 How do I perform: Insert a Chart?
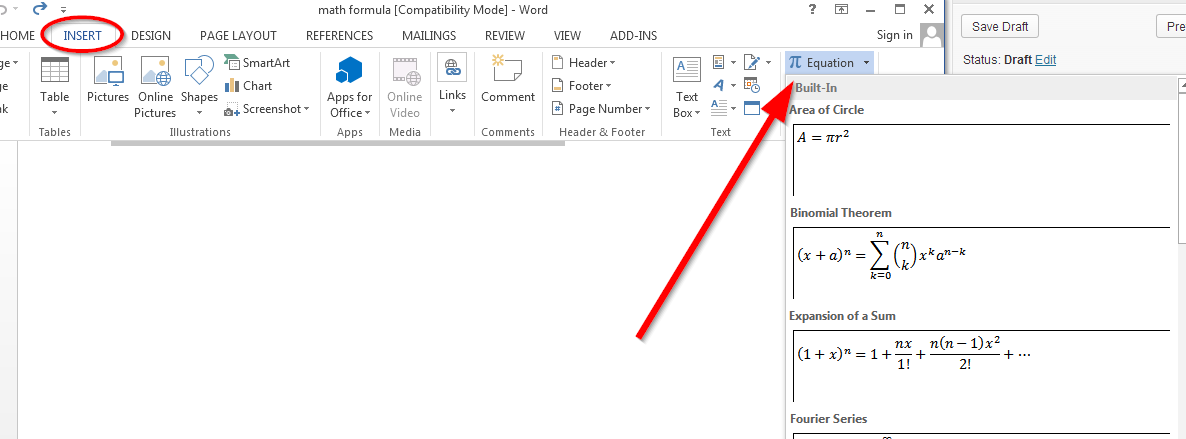249,86
